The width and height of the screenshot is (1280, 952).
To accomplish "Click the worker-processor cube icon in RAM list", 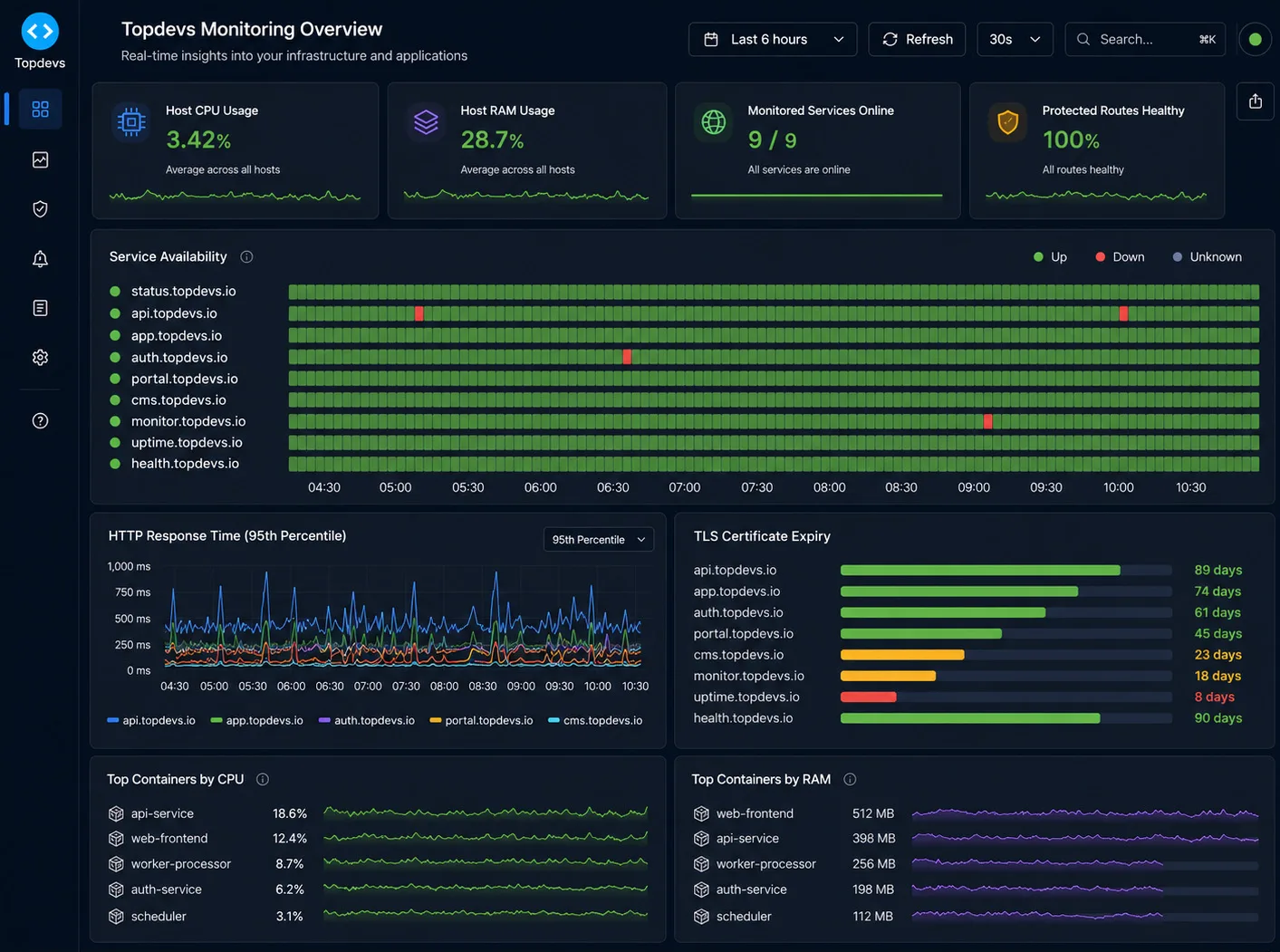I will 701,864.
